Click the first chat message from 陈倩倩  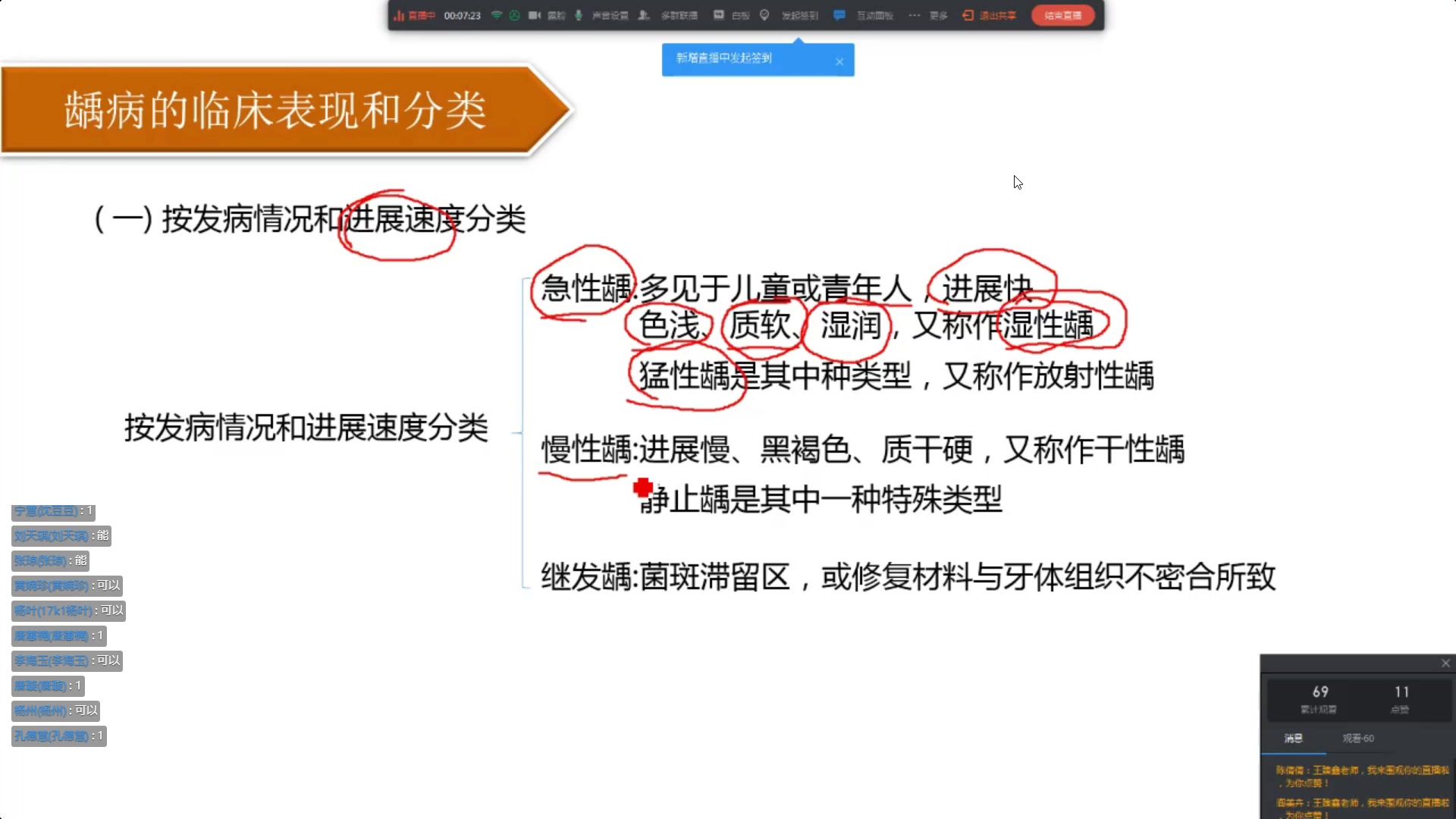click(x=1362, y=777)
